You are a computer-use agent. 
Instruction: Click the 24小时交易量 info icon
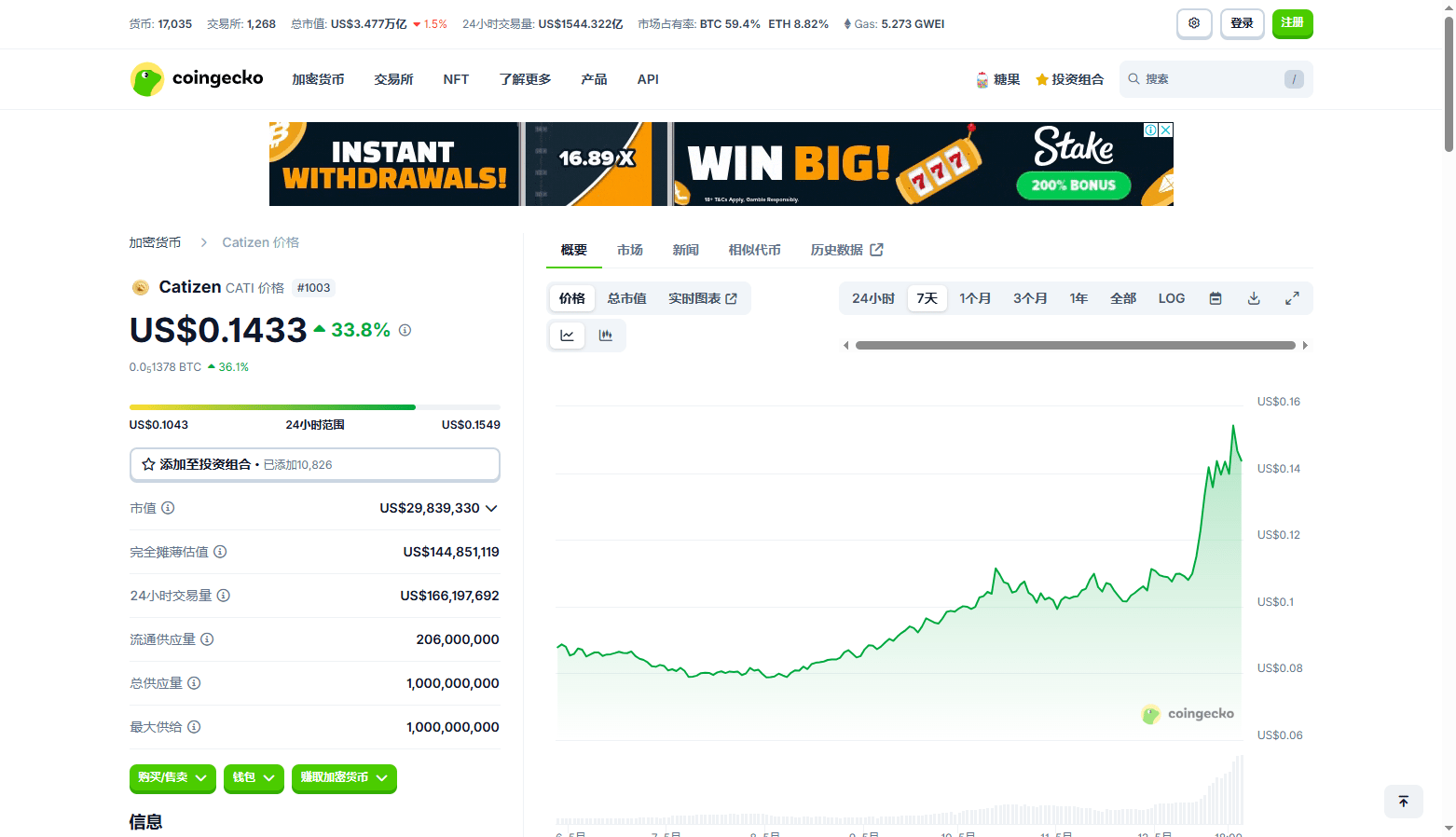click(224, 596)
